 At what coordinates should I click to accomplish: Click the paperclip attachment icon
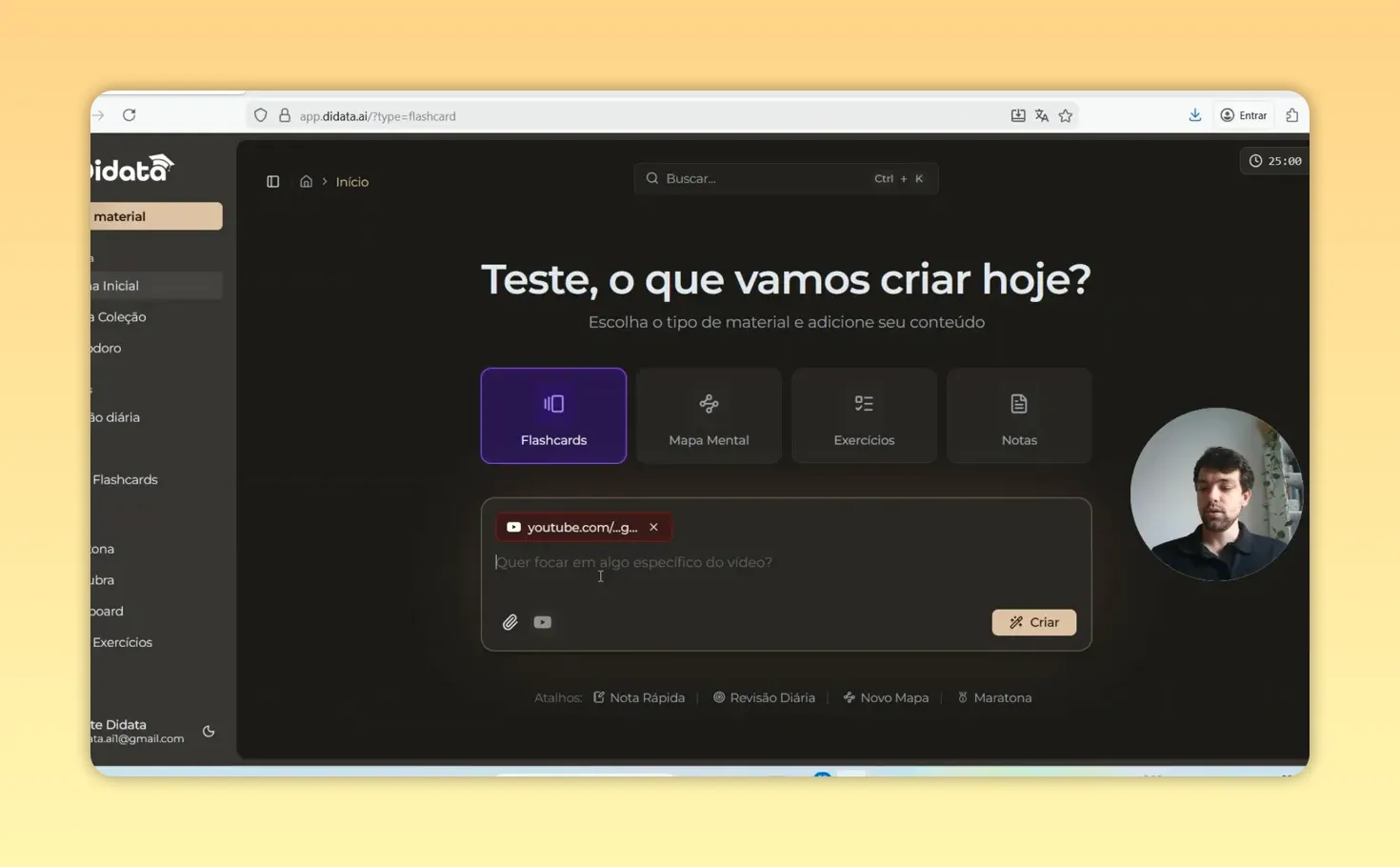click(510, 621)
